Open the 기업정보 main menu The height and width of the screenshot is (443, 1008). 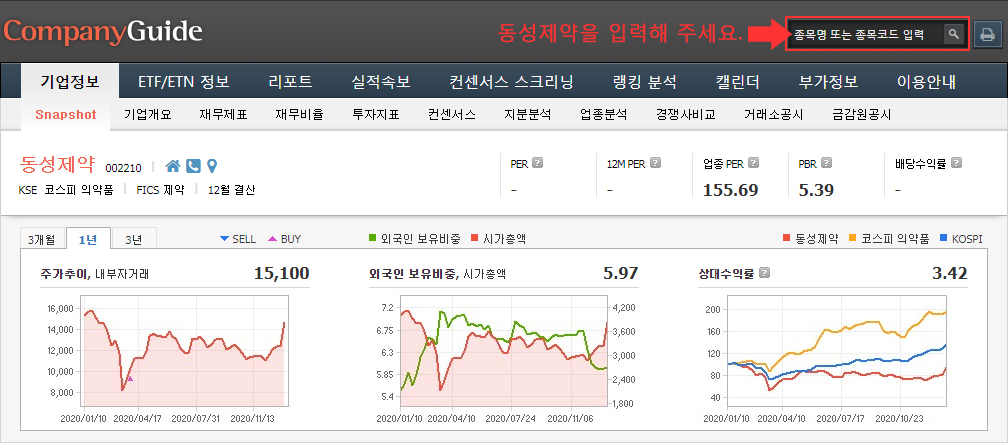(70, 82)
